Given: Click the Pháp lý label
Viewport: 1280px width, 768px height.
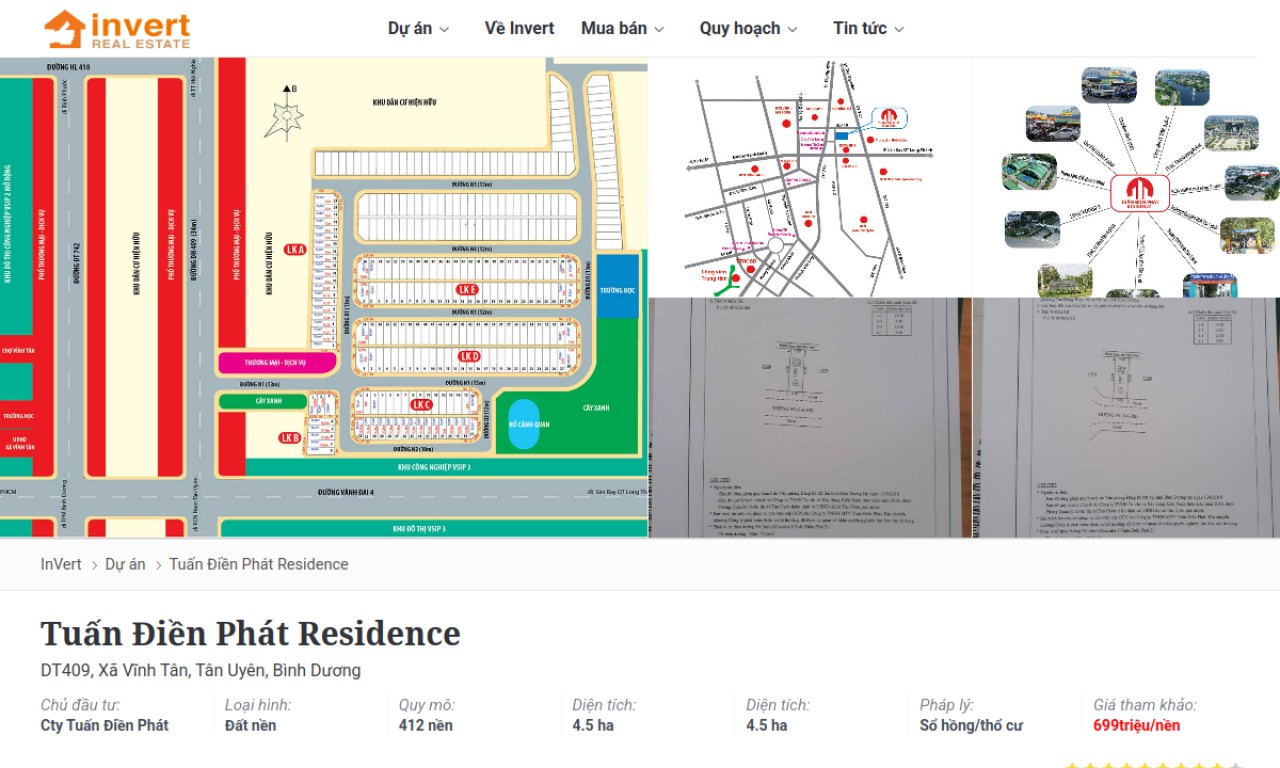Looking at the screenshot, I should pyautogui.click(x=947, y=705).
